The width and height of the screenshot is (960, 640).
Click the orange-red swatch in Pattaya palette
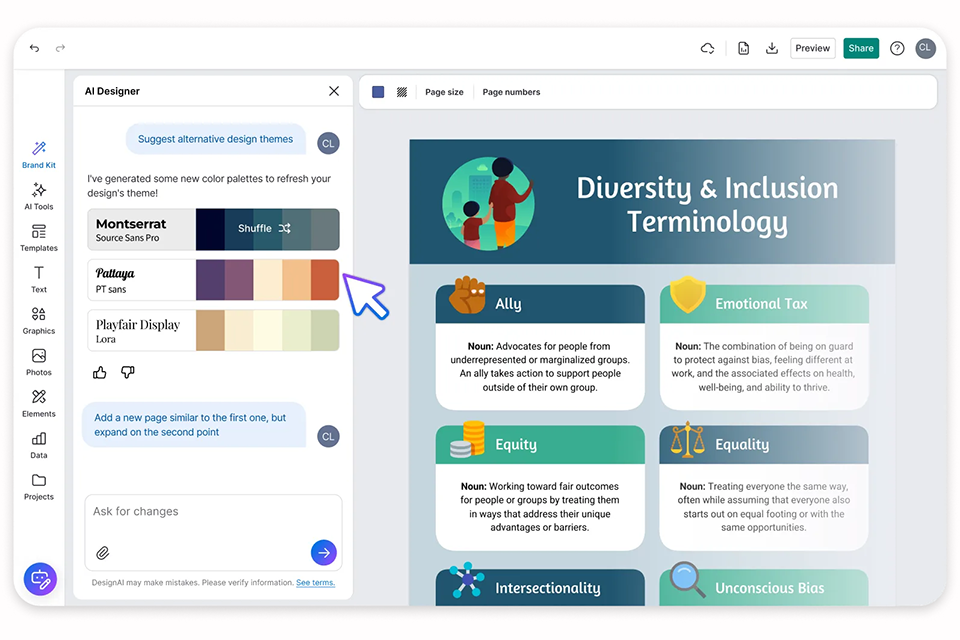click(325, 280)
